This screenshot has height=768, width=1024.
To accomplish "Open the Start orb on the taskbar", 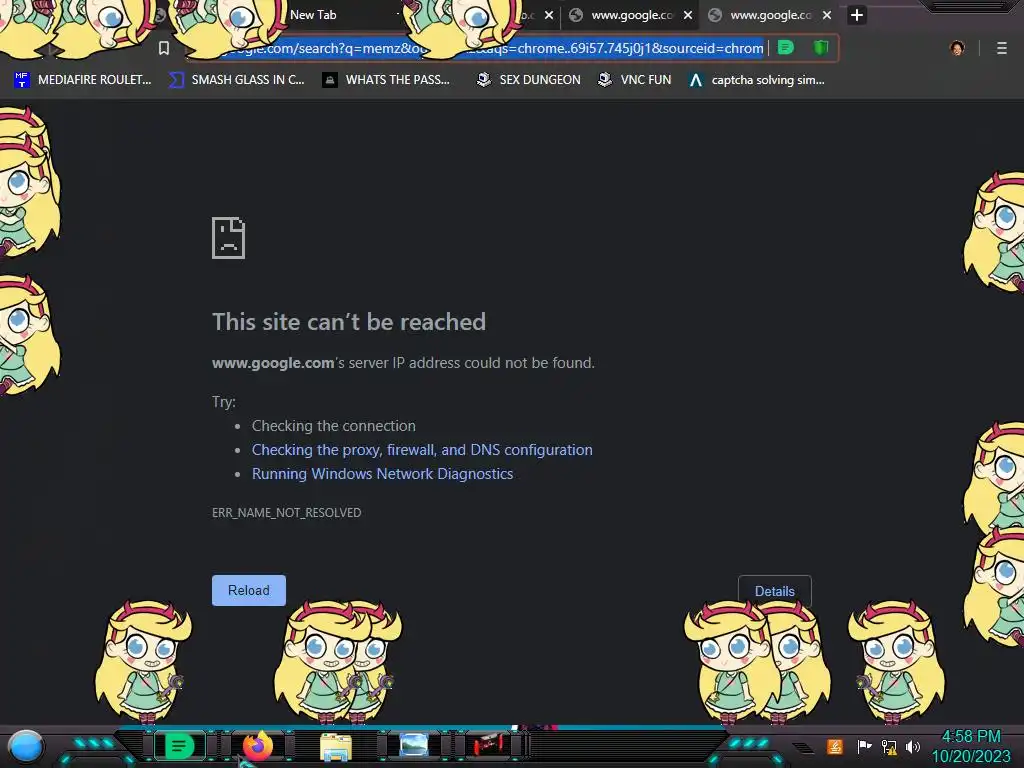I will (x=26, y=747).
